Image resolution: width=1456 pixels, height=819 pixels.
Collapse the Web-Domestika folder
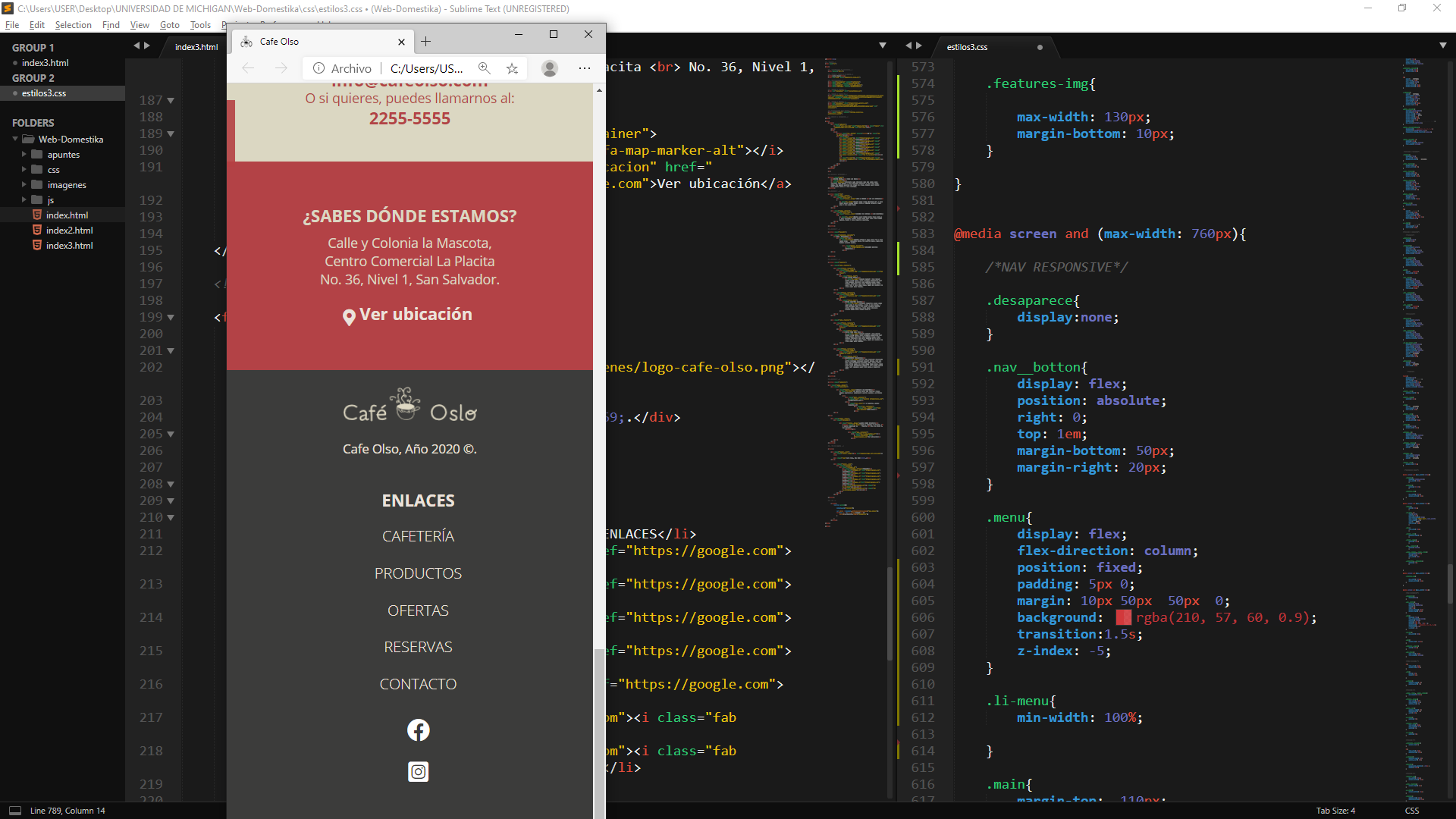[x=15, y=140]
